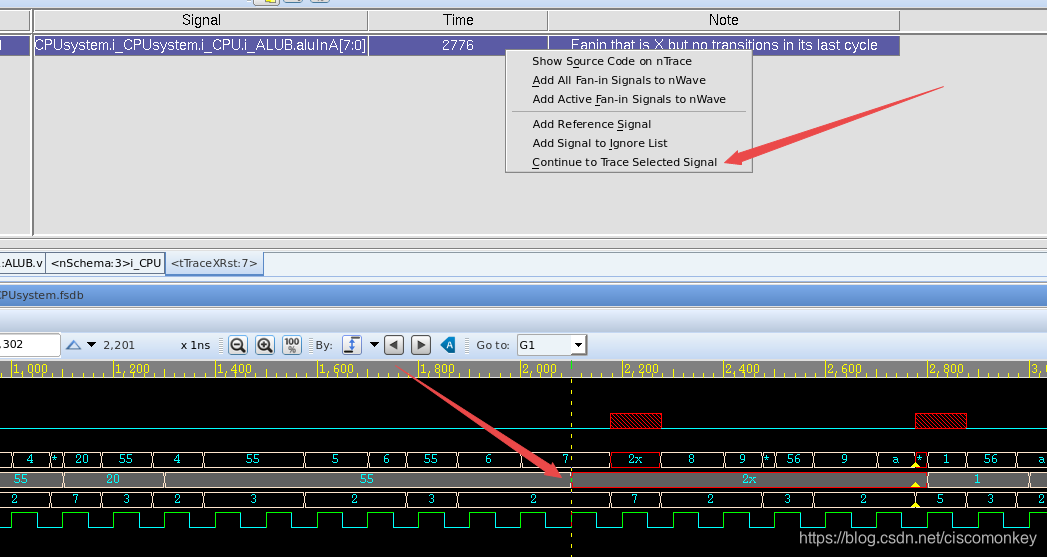Choose Add Active Fan-in Signals to nWave
Screen dimensions: 1047x557
coord(629,100)
